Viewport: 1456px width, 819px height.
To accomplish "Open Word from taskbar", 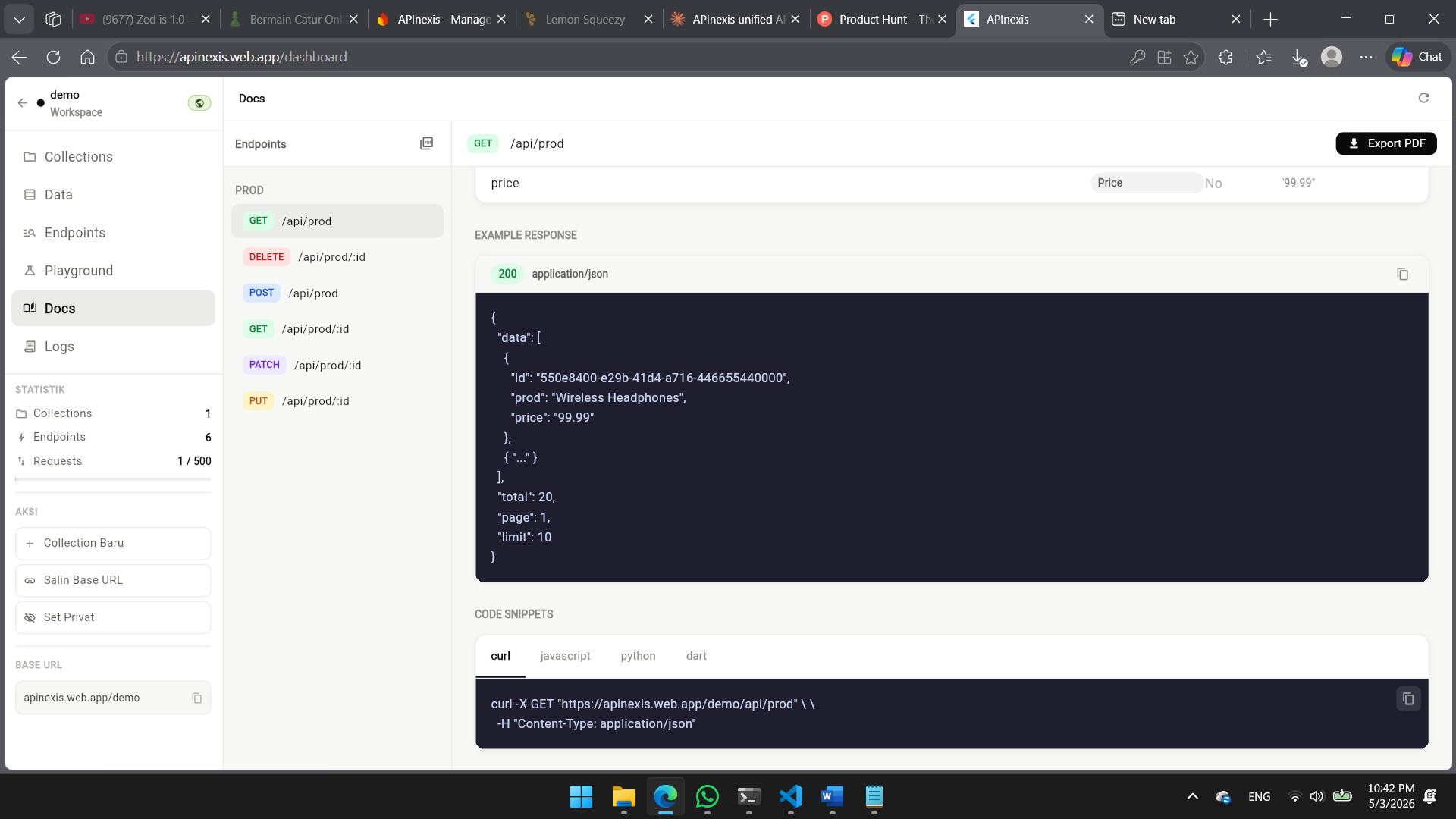I will click(832, 797).
